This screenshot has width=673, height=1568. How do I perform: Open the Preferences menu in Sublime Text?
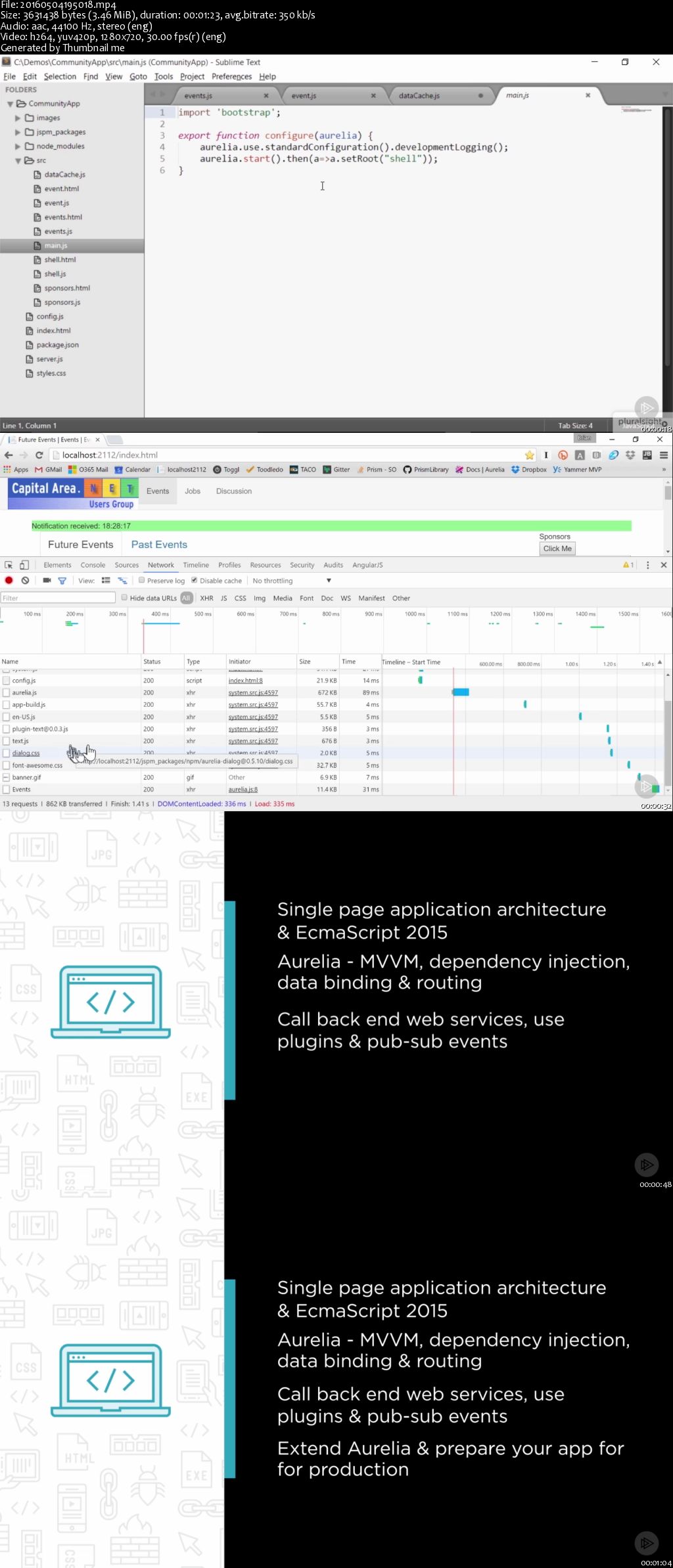click(231, 76)
